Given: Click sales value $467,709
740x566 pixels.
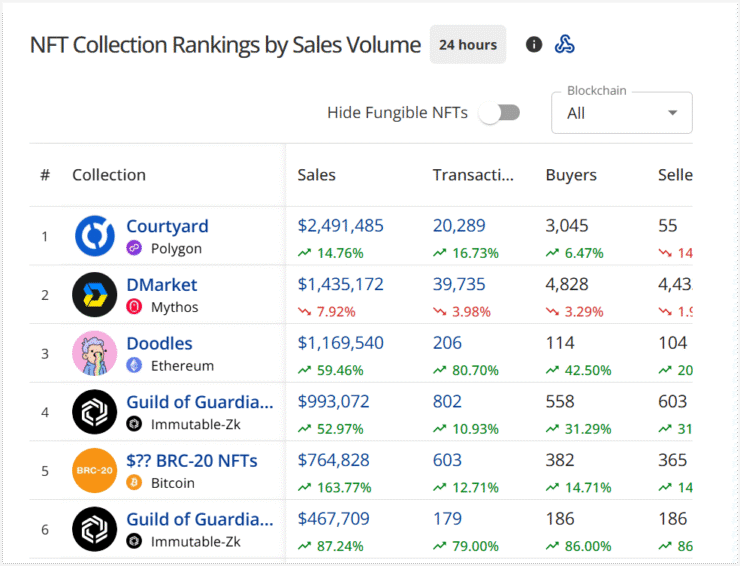Looking at the screenshot, I should pyautogui.click(x=333, y=518).
